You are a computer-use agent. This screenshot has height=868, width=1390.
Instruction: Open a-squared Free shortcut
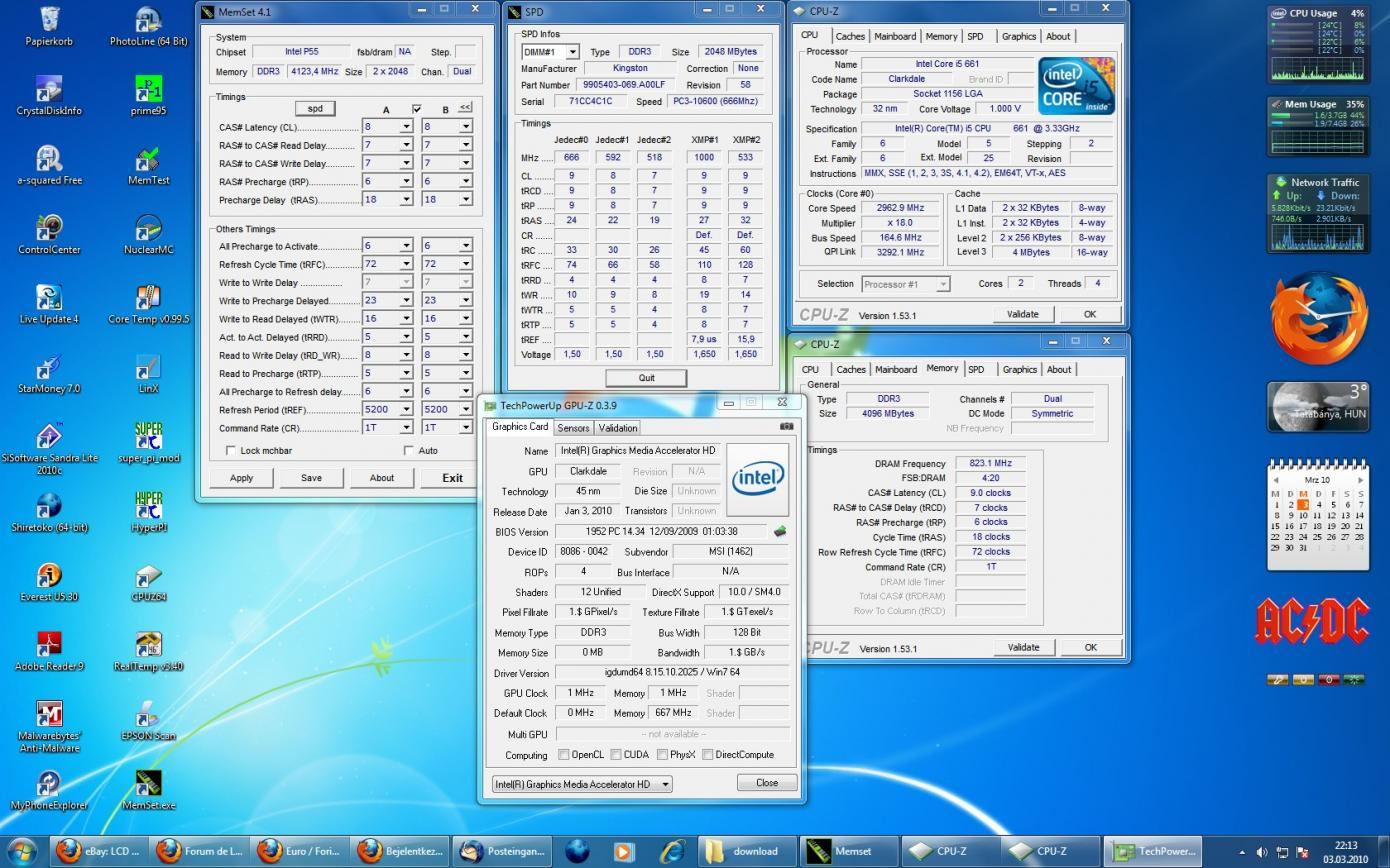pyautogui.click(x=49, y=165)
